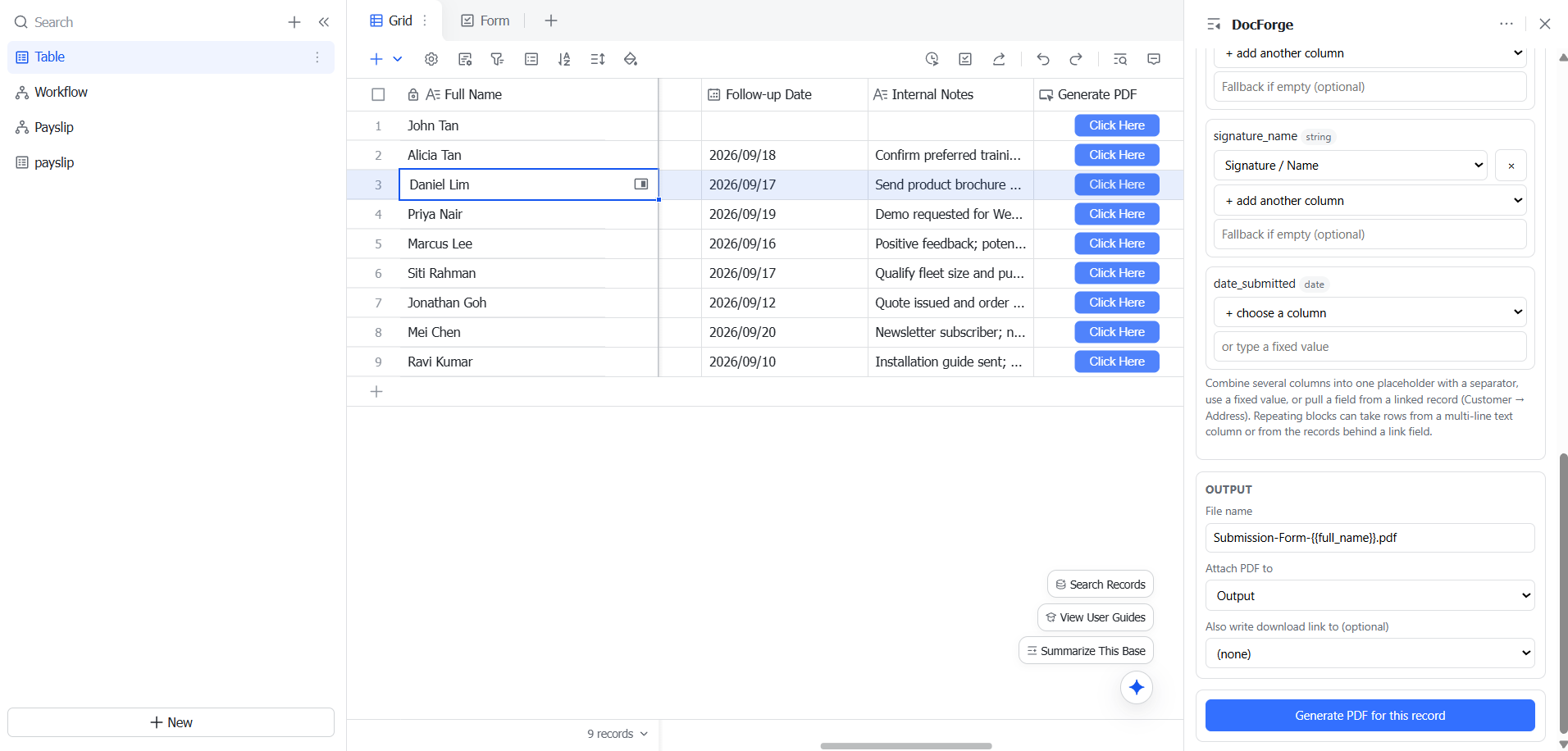Redo the last action
This screenshot has width=1568, height=751.
pos(1076,59)
